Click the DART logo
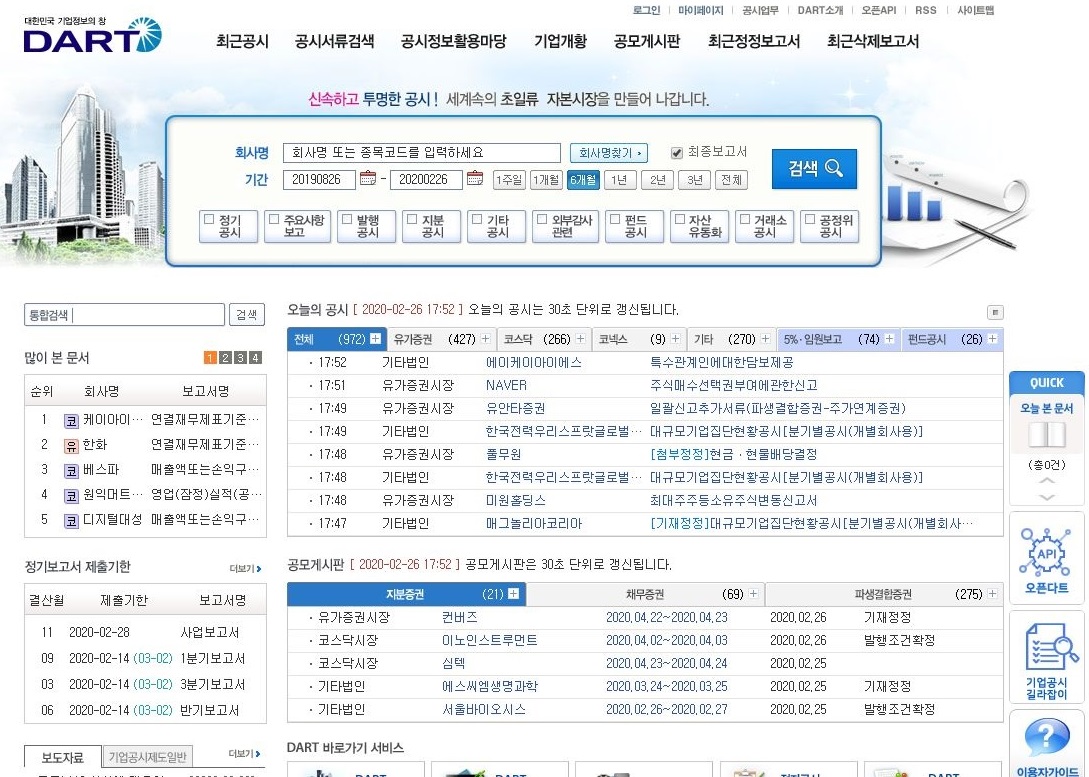 [x=92, y=36]
